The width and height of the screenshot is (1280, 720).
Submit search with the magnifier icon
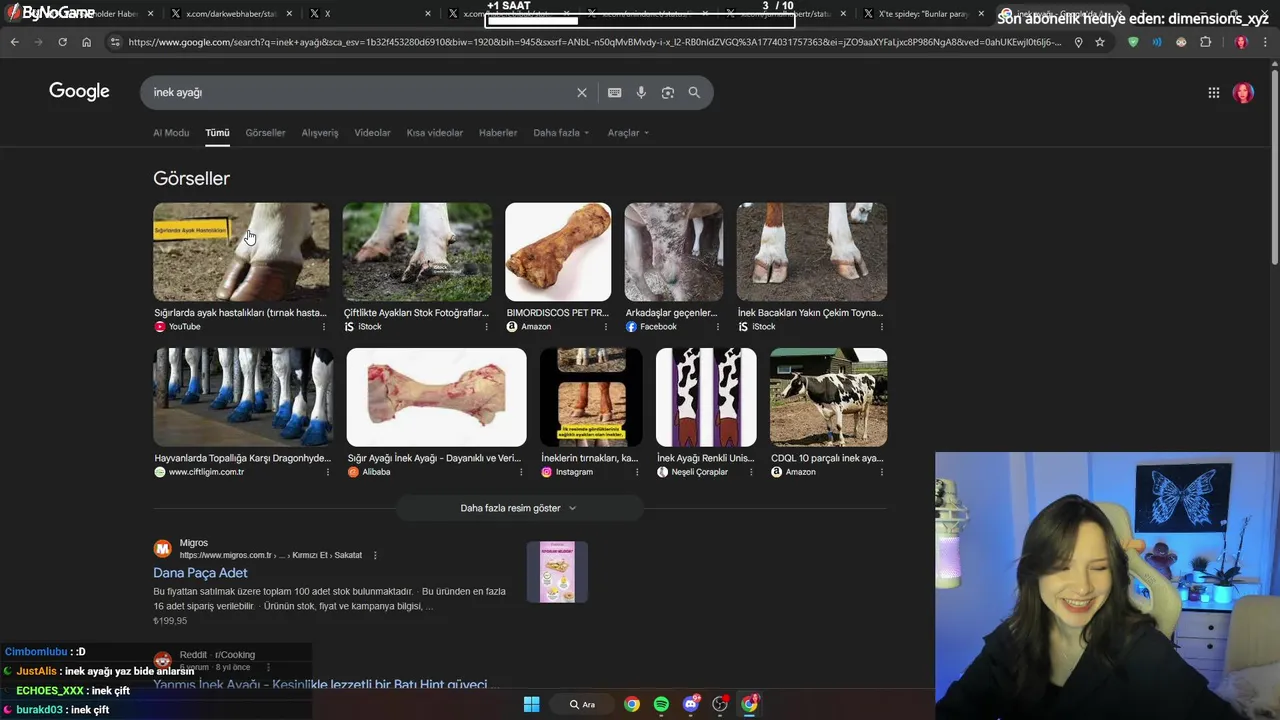[694, 92]
